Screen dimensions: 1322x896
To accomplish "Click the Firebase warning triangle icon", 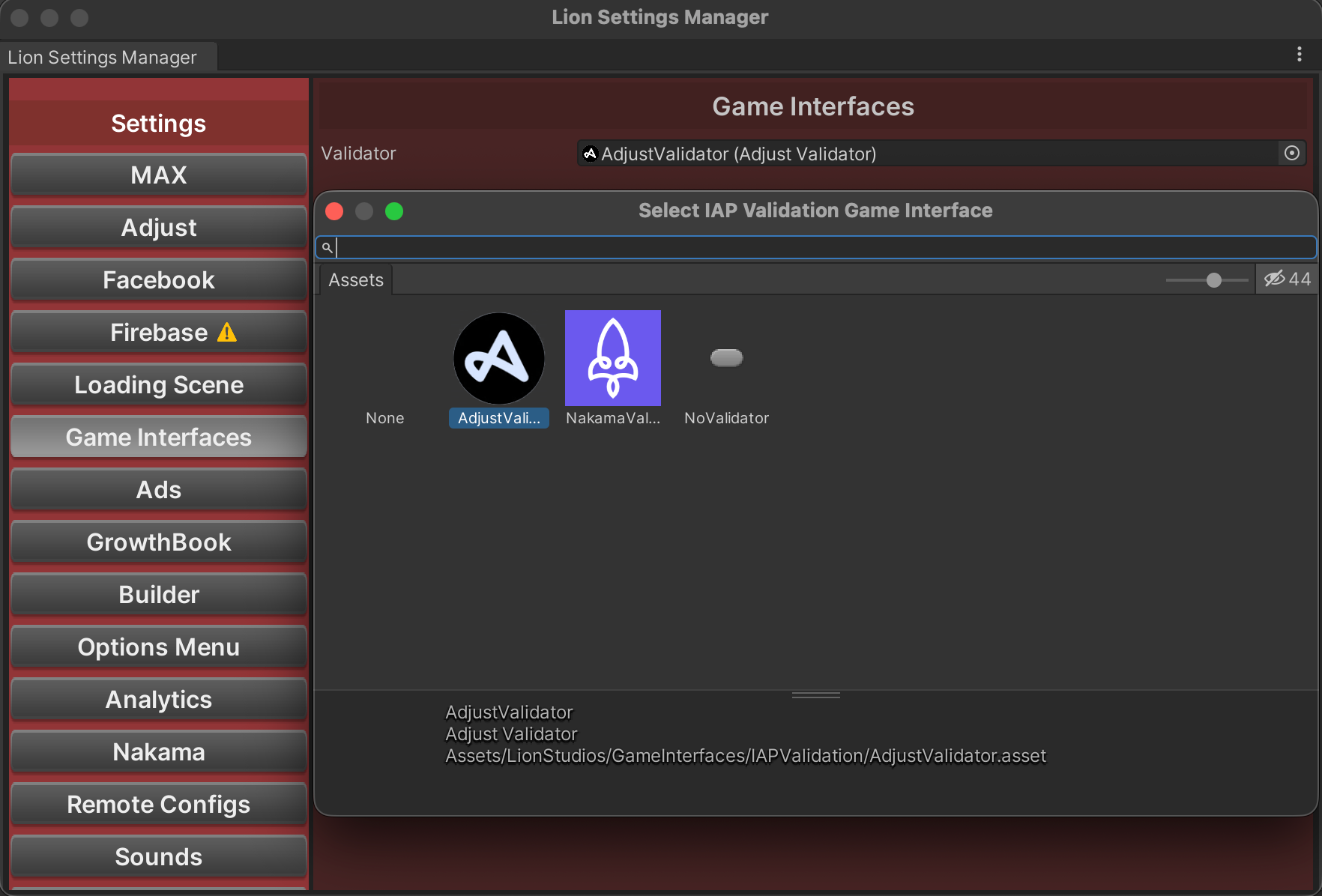I will coord(227,333).
